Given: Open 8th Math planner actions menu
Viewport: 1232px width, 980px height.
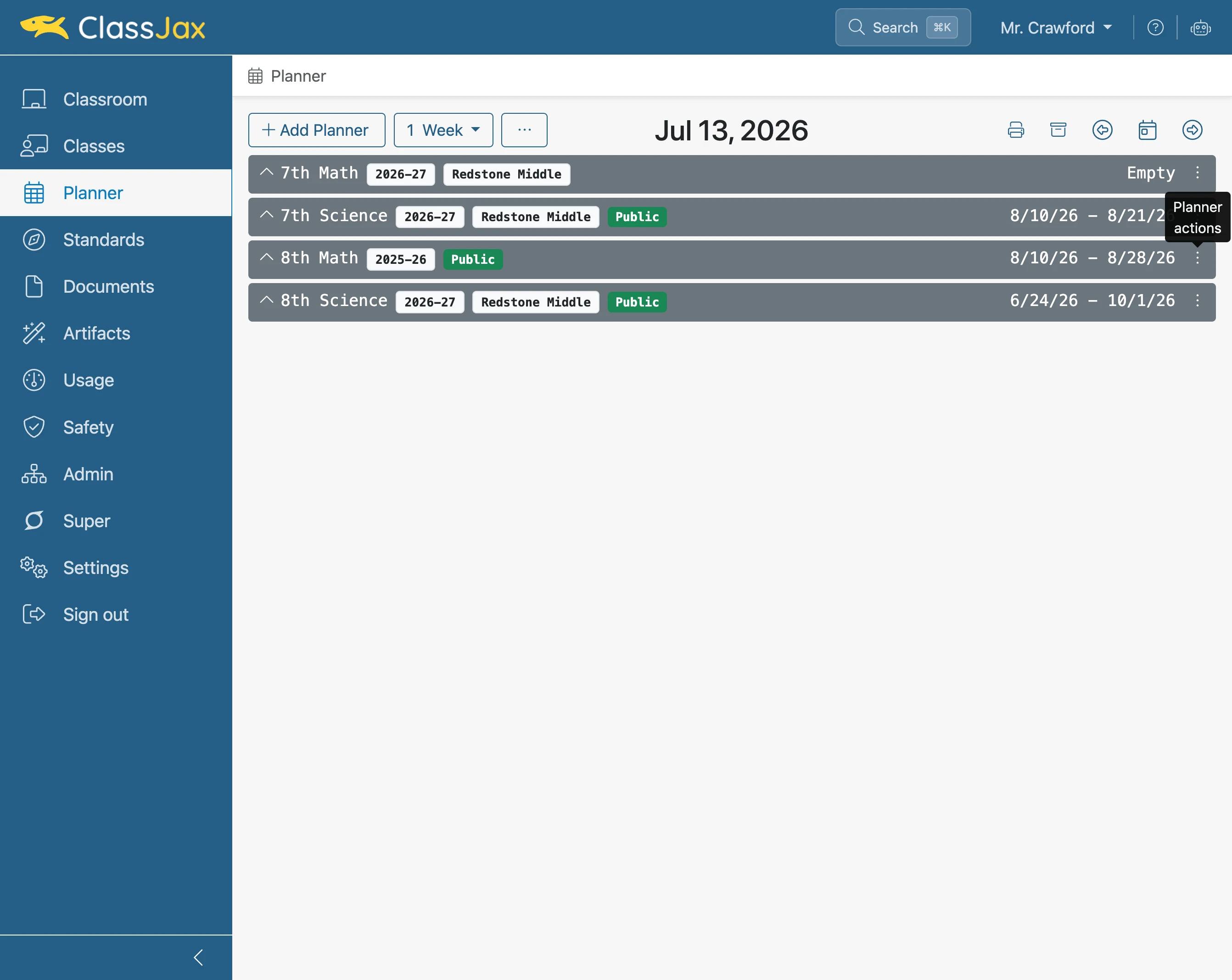Looking at the screenshot, I should (x=1197, y=257).
